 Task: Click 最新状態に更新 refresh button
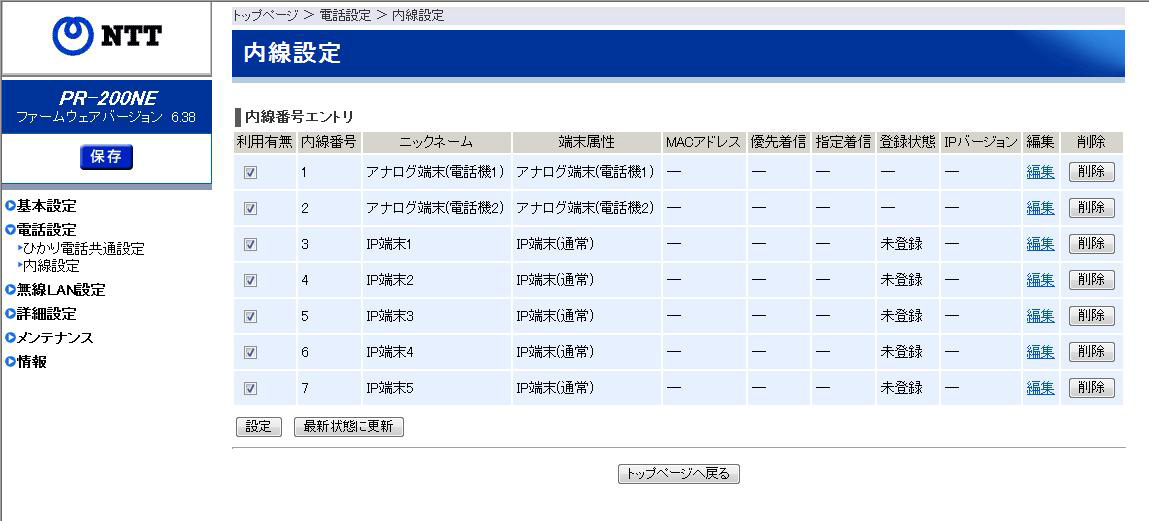[349, 427]
